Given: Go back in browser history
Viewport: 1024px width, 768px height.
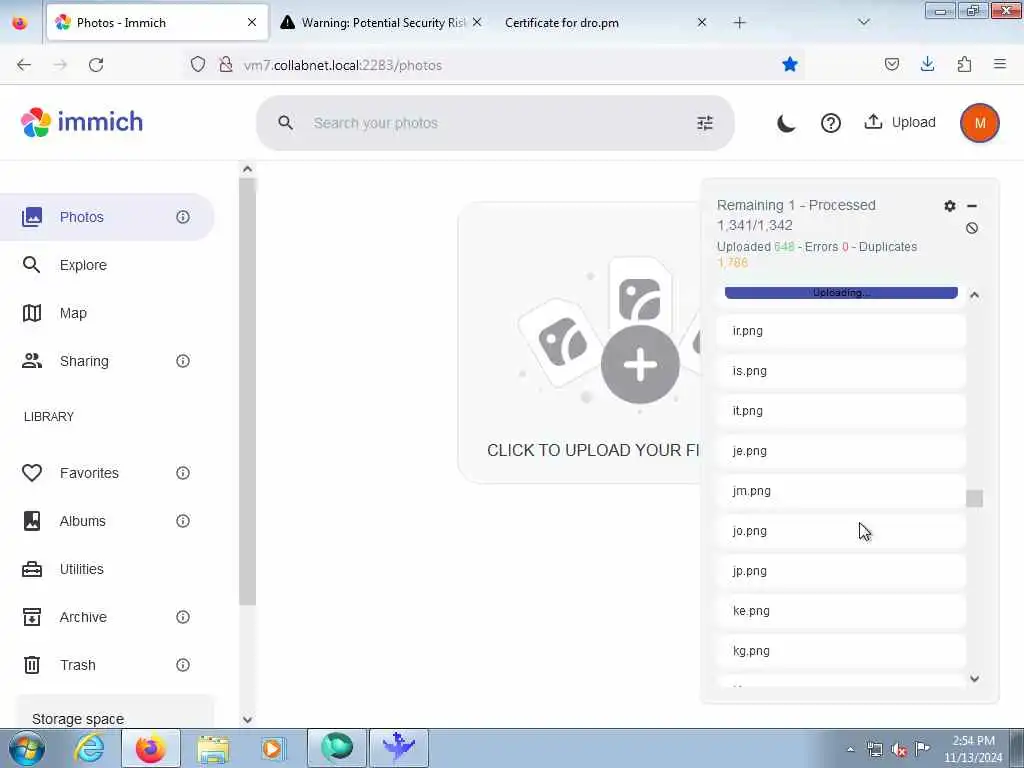Looking at the screenshot, I should (24, 65).
